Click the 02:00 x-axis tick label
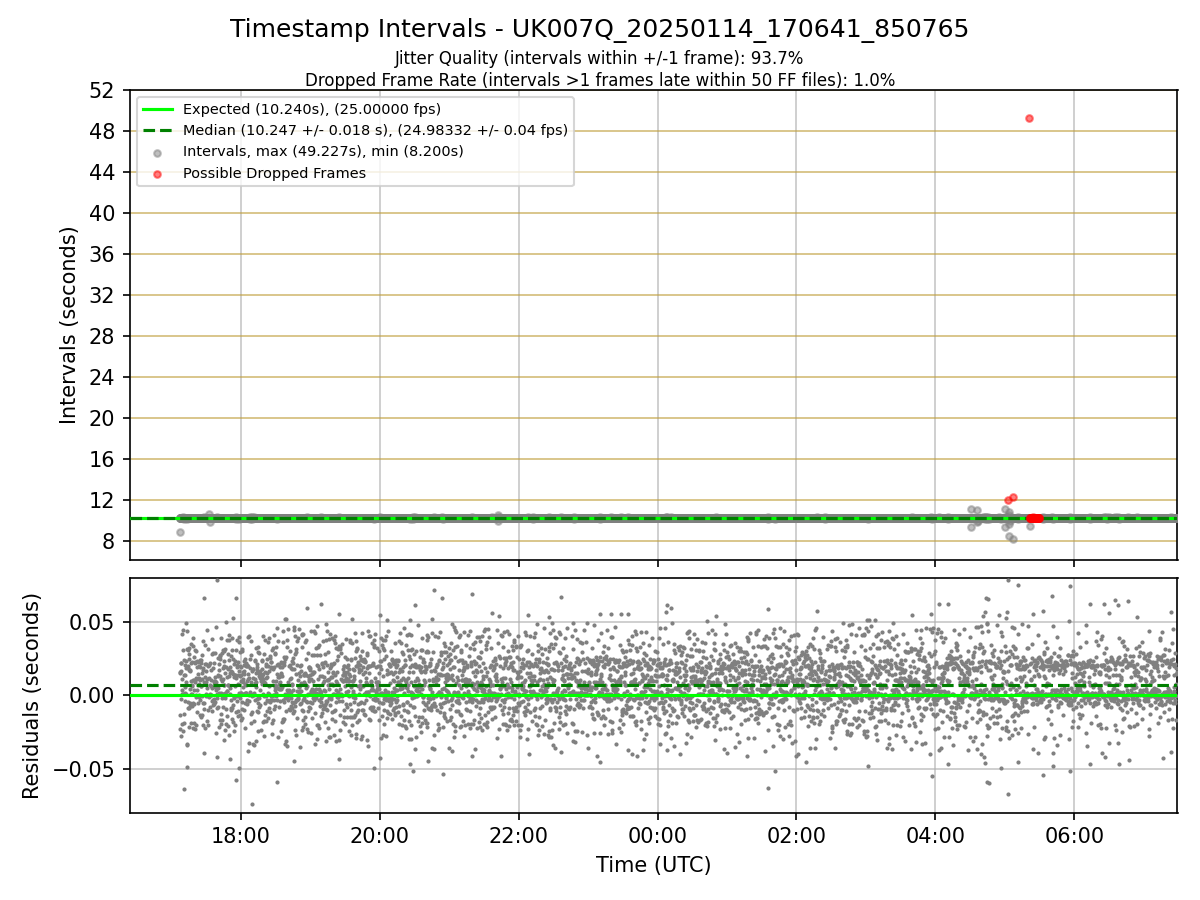The image size is (1200, 900). pos(796,836)
